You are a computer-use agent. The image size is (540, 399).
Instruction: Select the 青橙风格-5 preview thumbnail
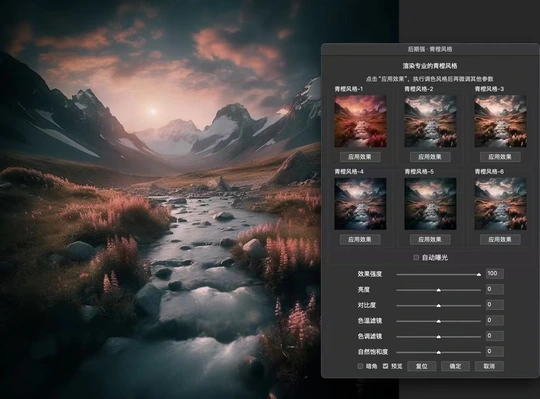(430, 204)
